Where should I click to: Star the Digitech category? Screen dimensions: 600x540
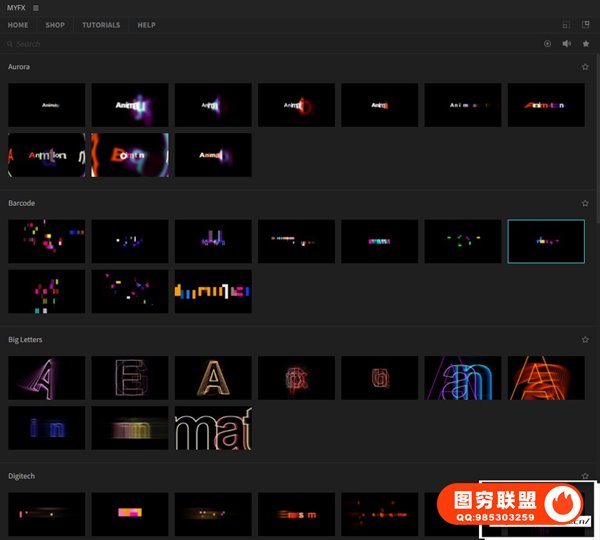pyautogui.click(x=585, y=476)
